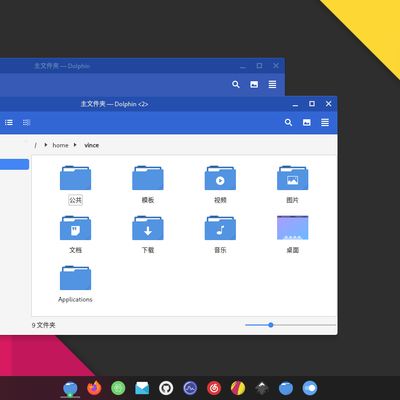This screenshot has height=400, width=400.
Task: Select the 下载 (Downloads) folder
Action: (x=148, y=235)
